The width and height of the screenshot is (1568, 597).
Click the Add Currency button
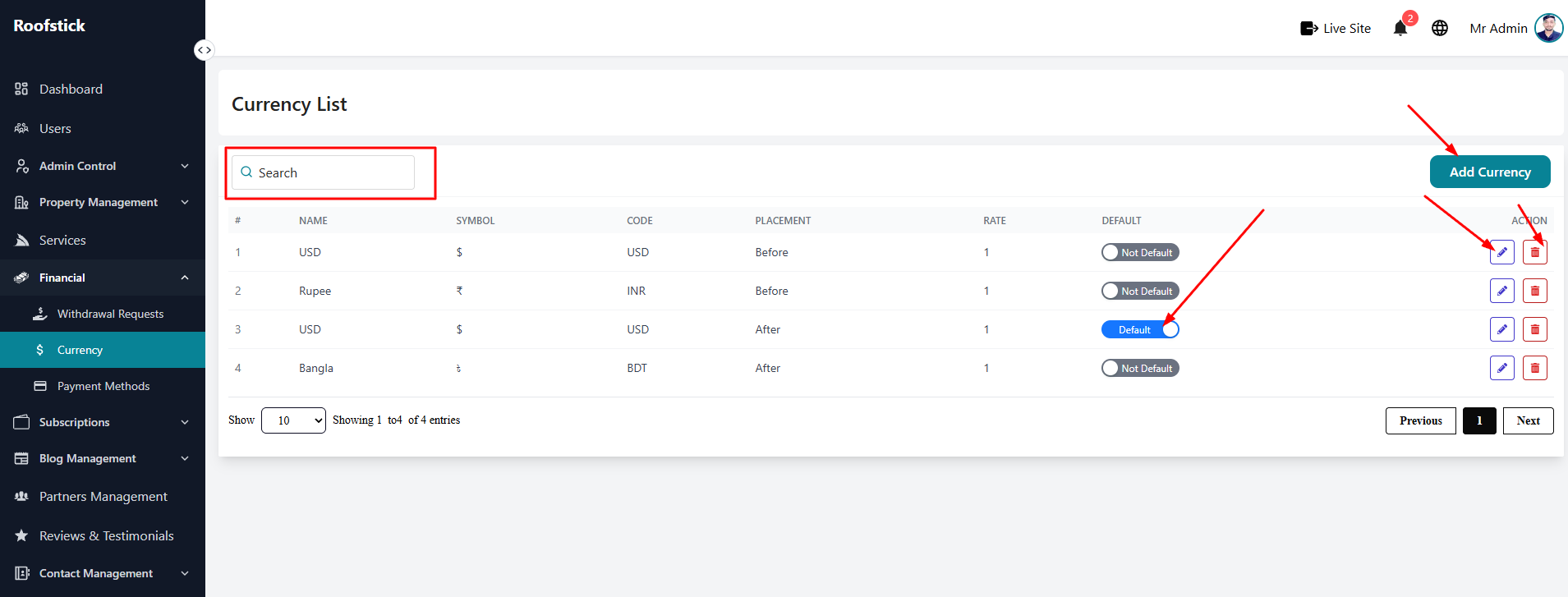coord(1490,172)
